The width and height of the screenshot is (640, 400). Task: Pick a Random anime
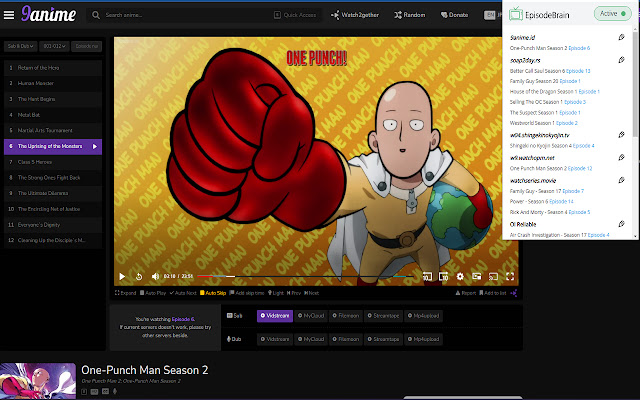[x=409, y=15]
